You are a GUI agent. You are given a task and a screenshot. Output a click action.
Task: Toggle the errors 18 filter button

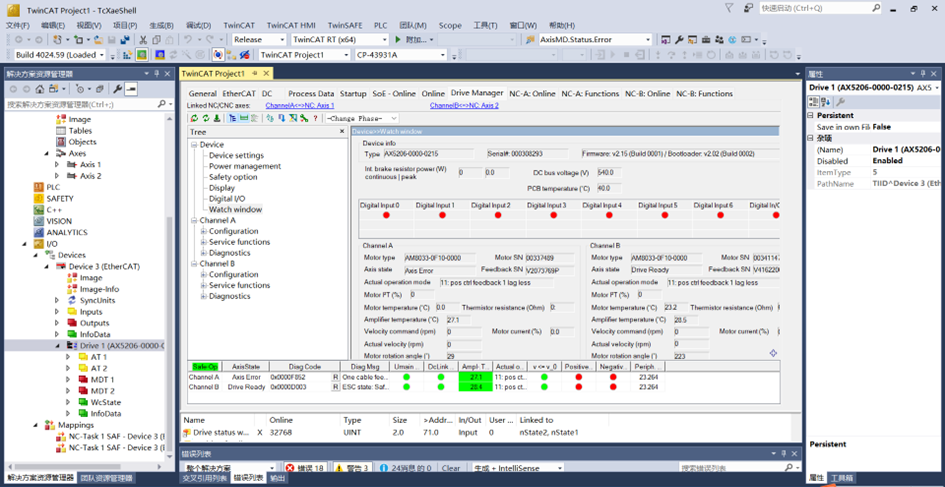pyautogui.click(x=304, y=468)
